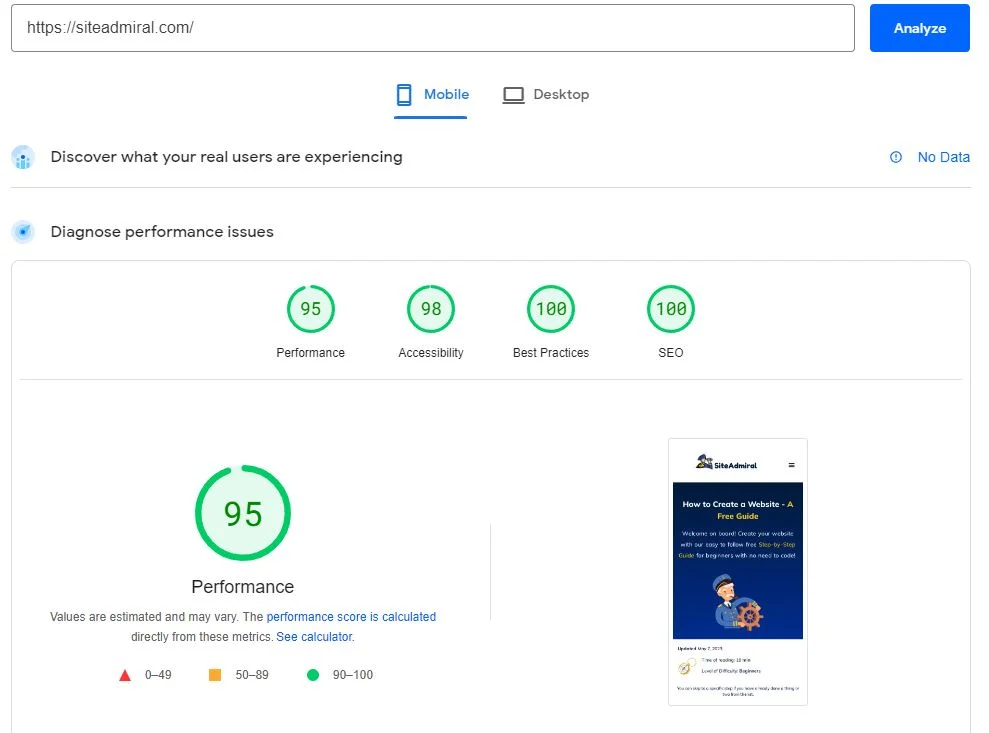Switch to the Mobile tab

pos(431,93)
